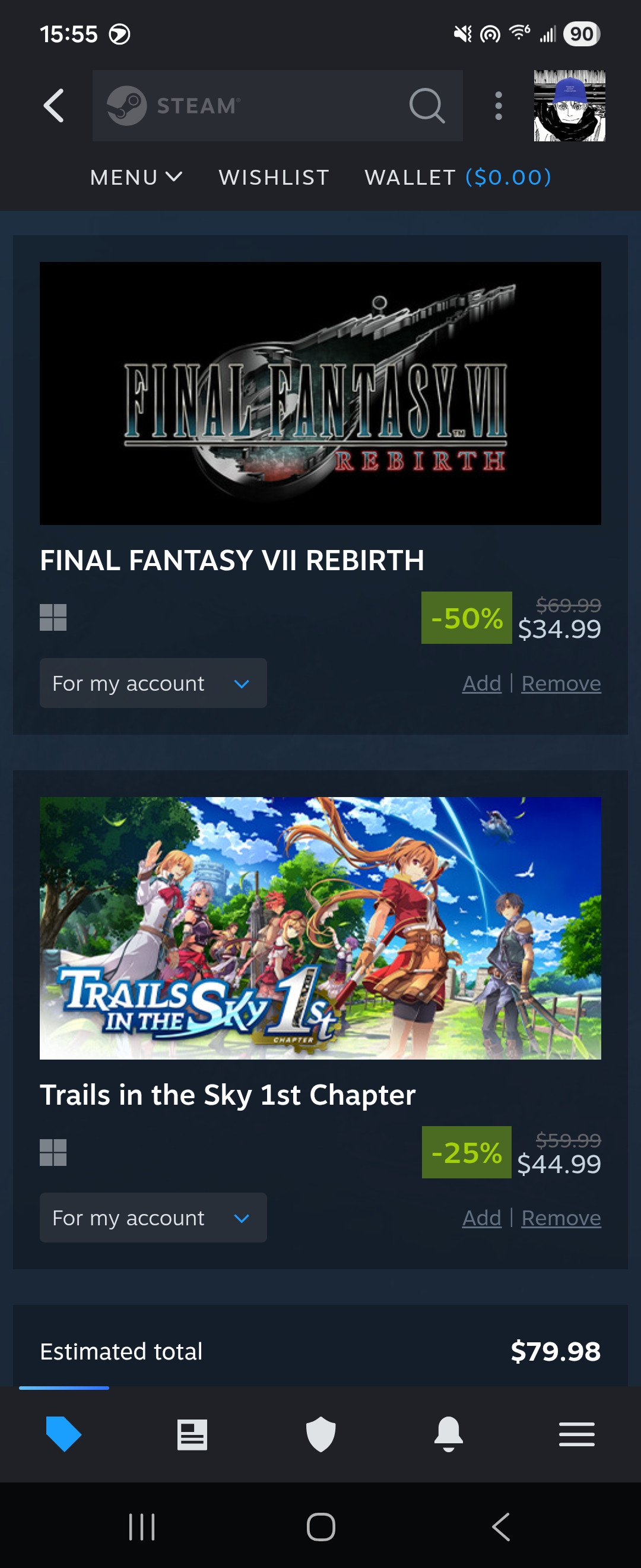Tap Android home button in navigation bar
Viewport: 641px width, 1568px height.
(x=320, y=1526)
